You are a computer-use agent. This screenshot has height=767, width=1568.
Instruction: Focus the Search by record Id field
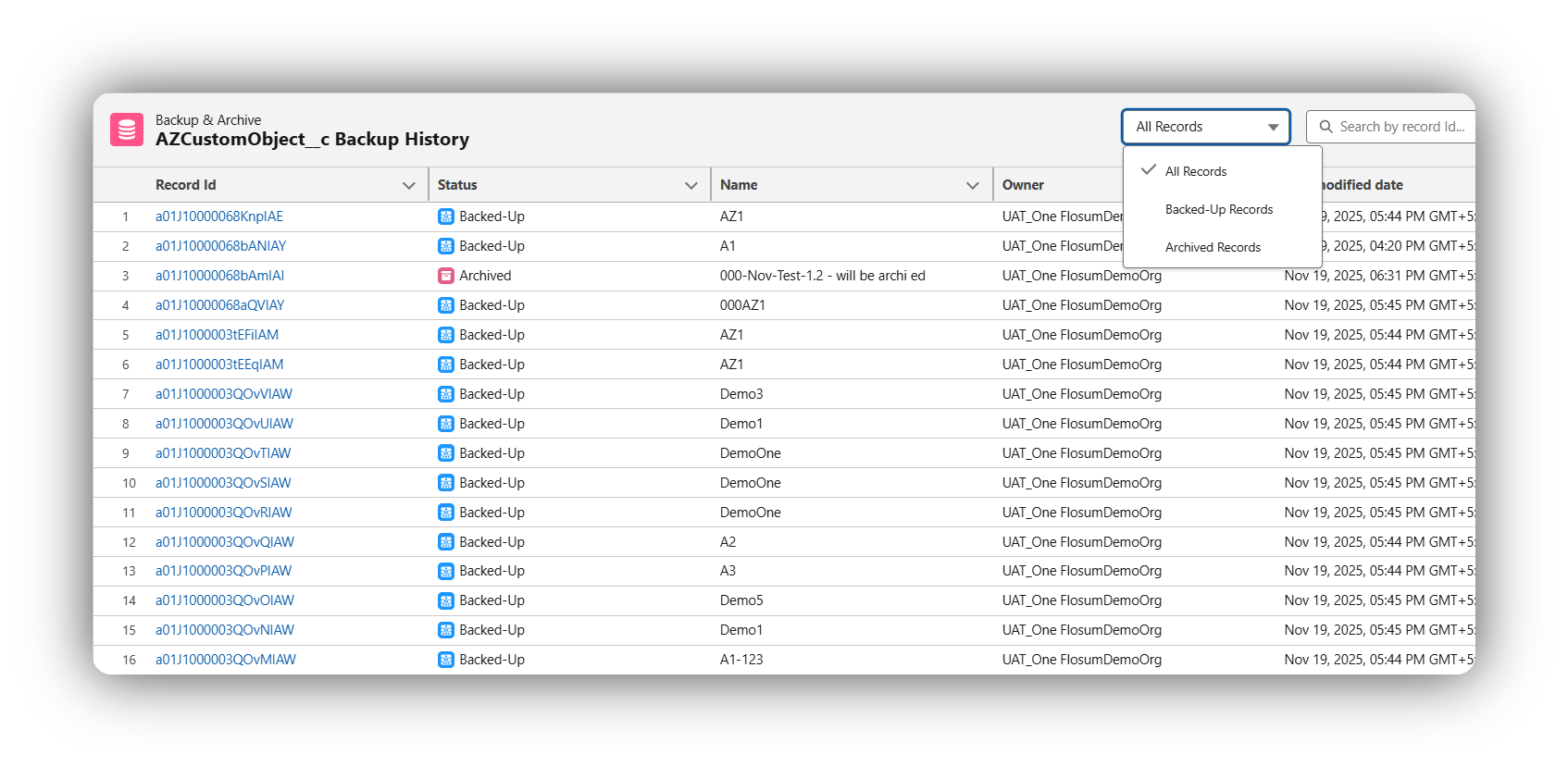coord(1401,127)
